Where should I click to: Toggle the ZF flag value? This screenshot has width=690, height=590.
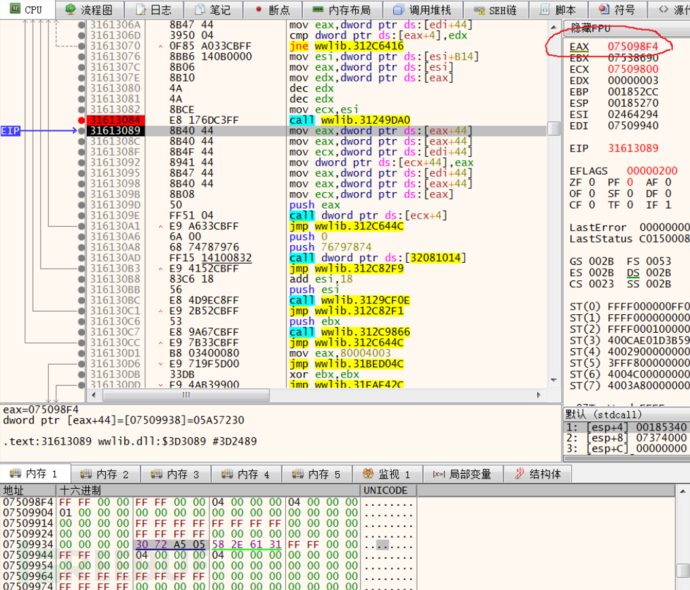pos(590,184)
